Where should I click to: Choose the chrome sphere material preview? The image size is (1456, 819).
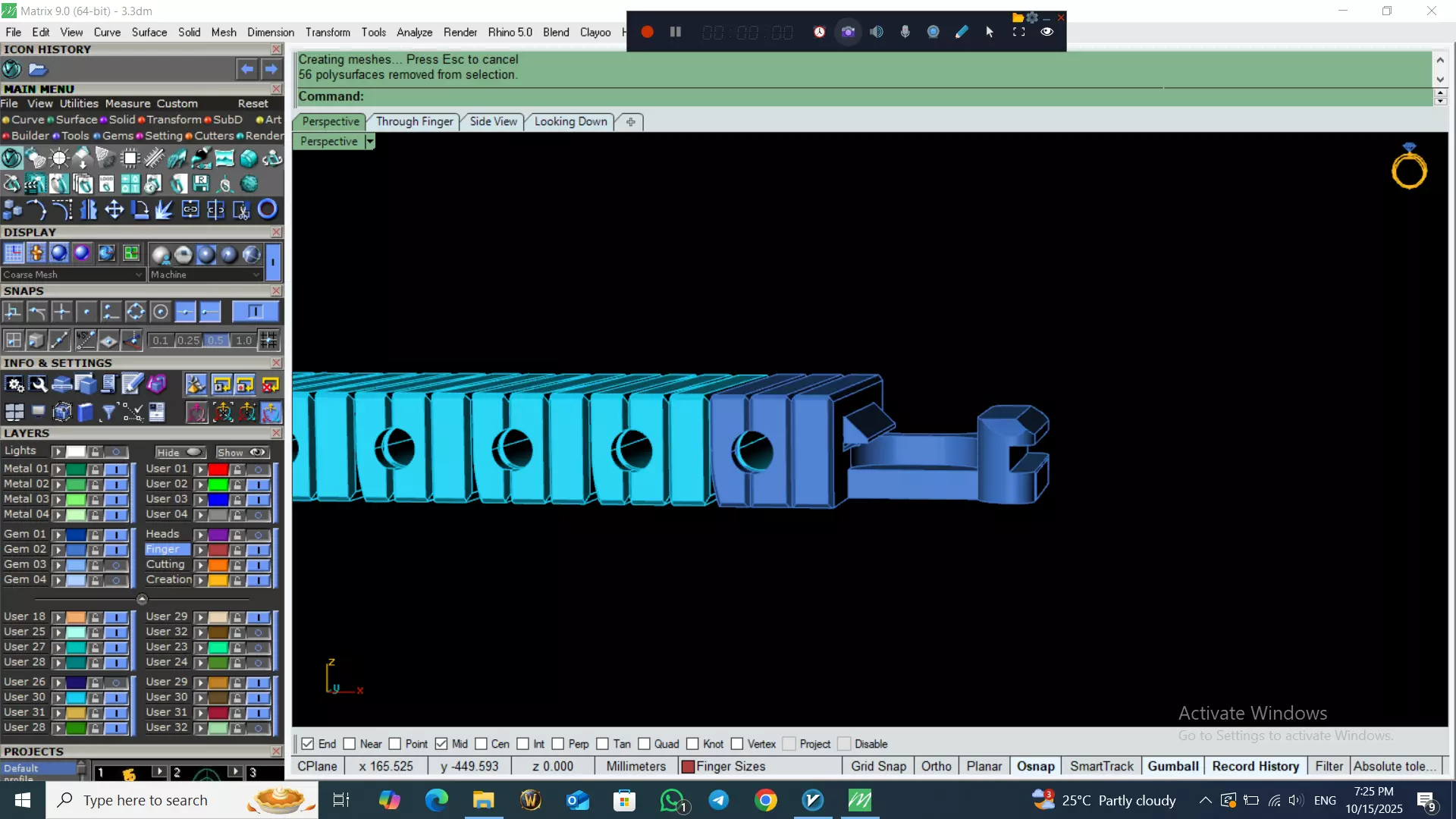point(183,254)
